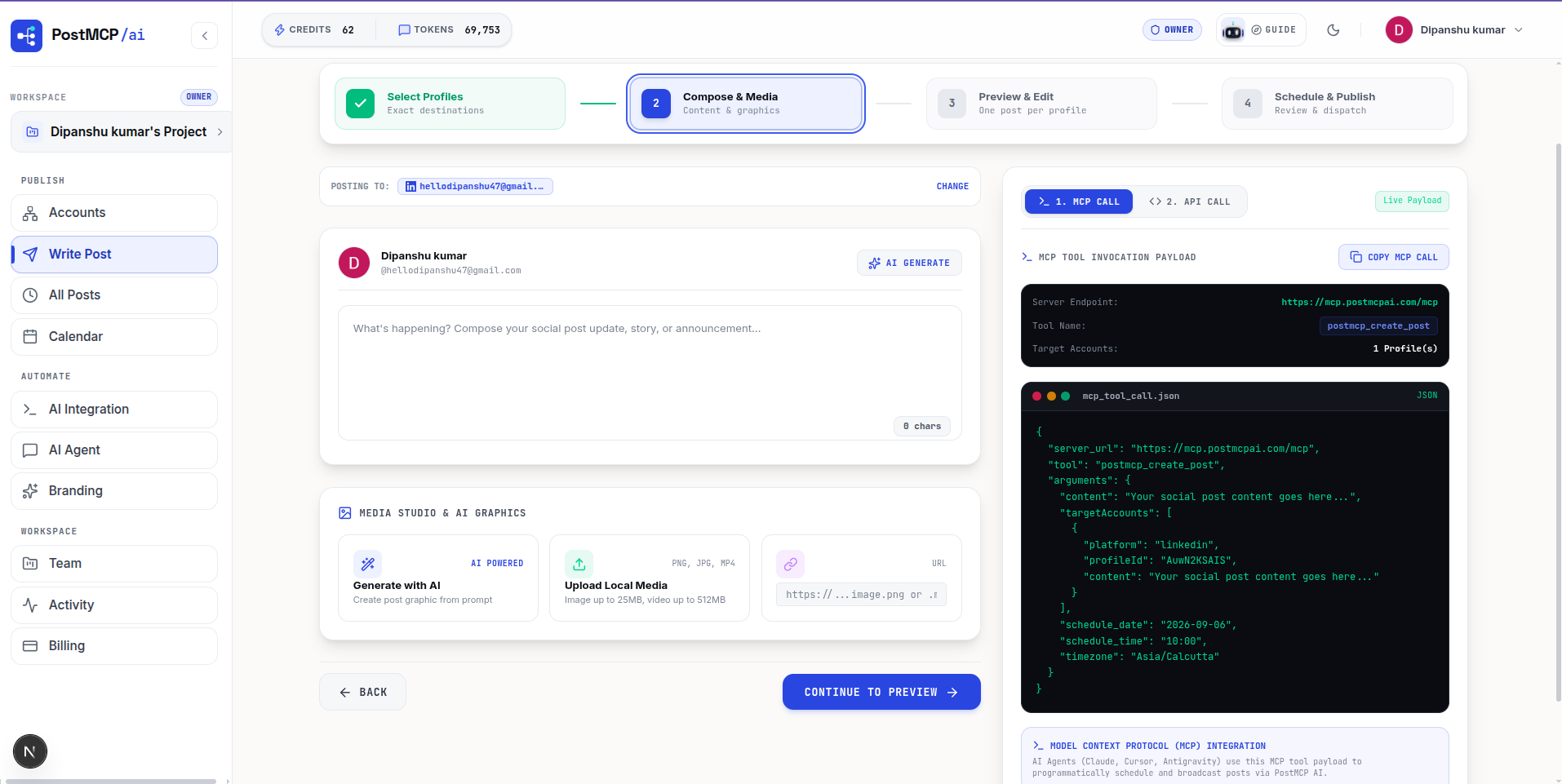Click the red D avatar in header
The height and width of the screenshot is (784, 1562).
coord(1399,30)
